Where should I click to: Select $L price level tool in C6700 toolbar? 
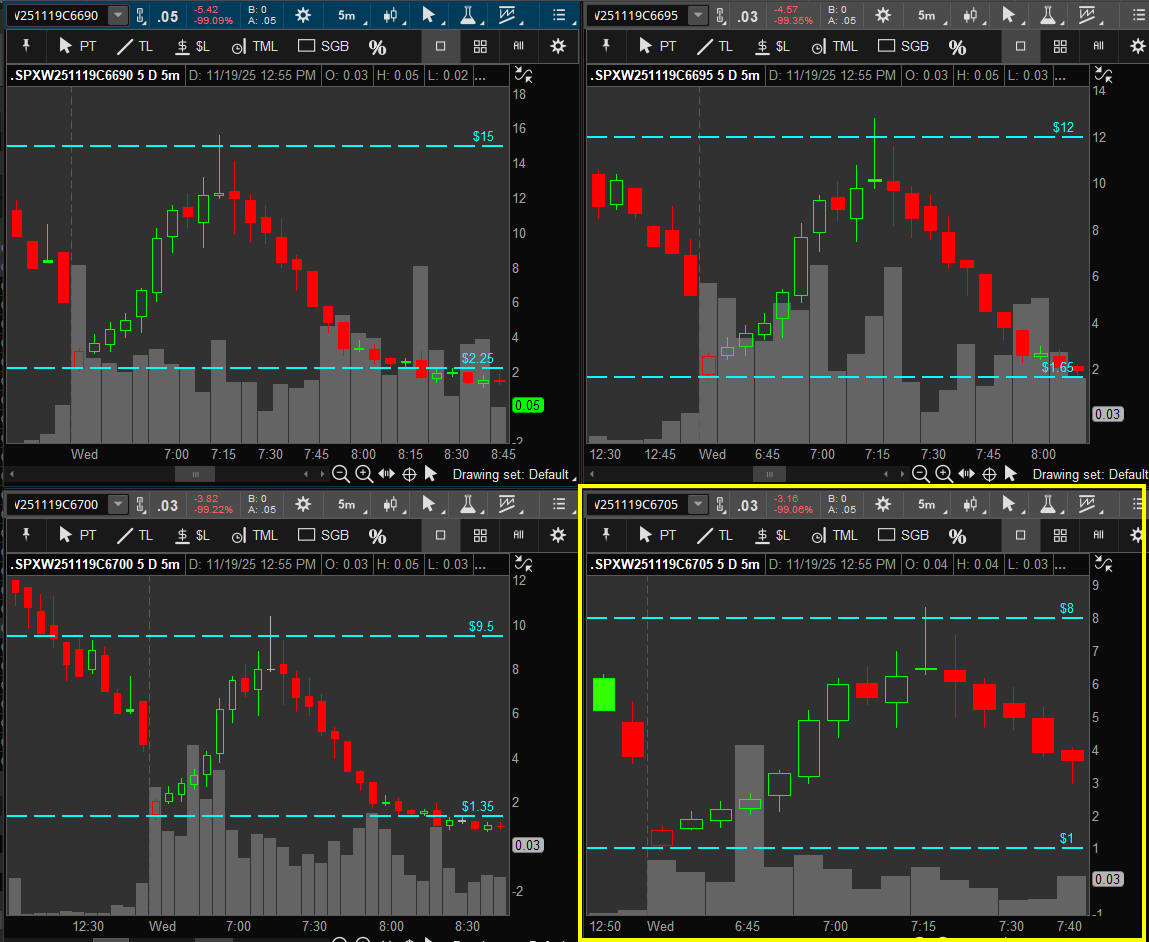tap(193, 535)
